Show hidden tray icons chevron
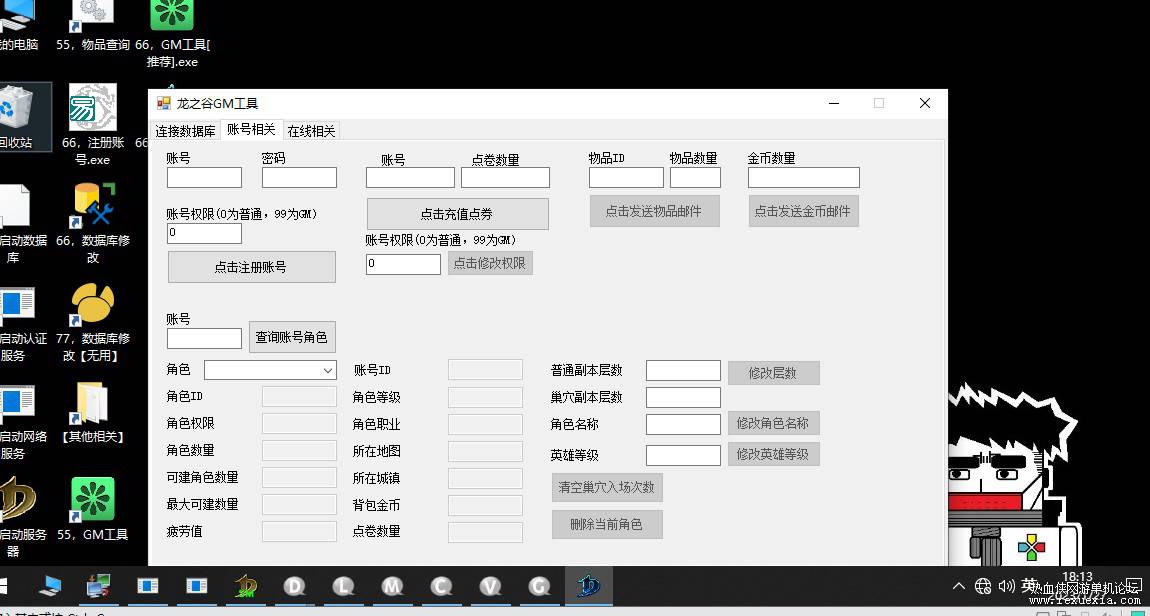Viewport: 1150px width, 616px height. (959, 586)
